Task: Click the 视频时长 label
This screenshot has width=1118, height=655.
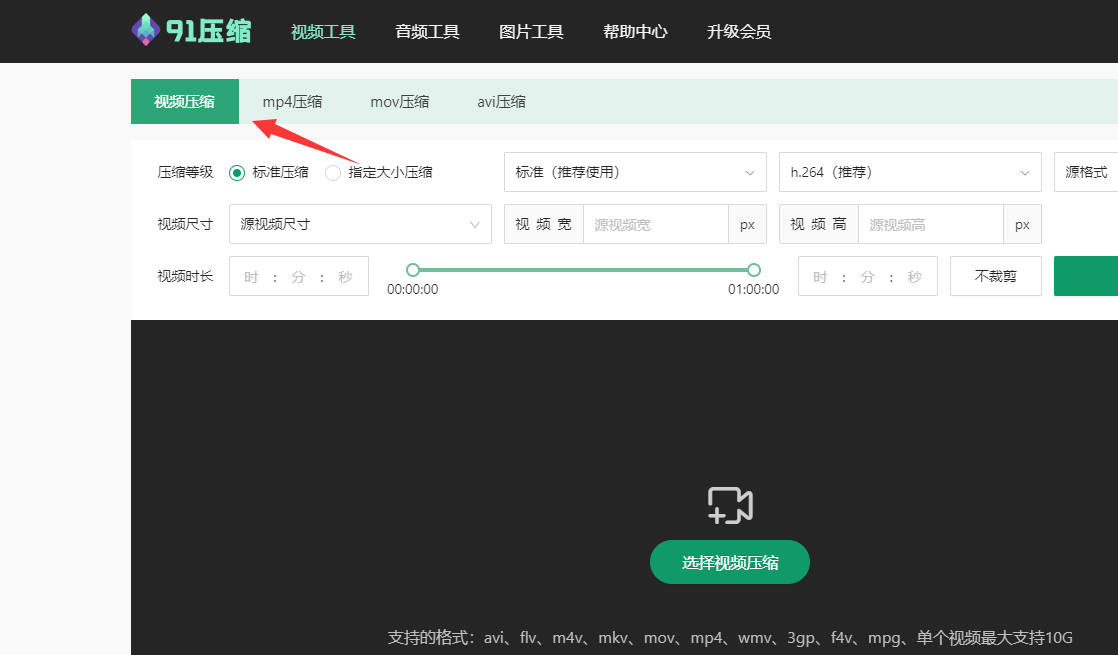Action: click(x=185, y=276)
